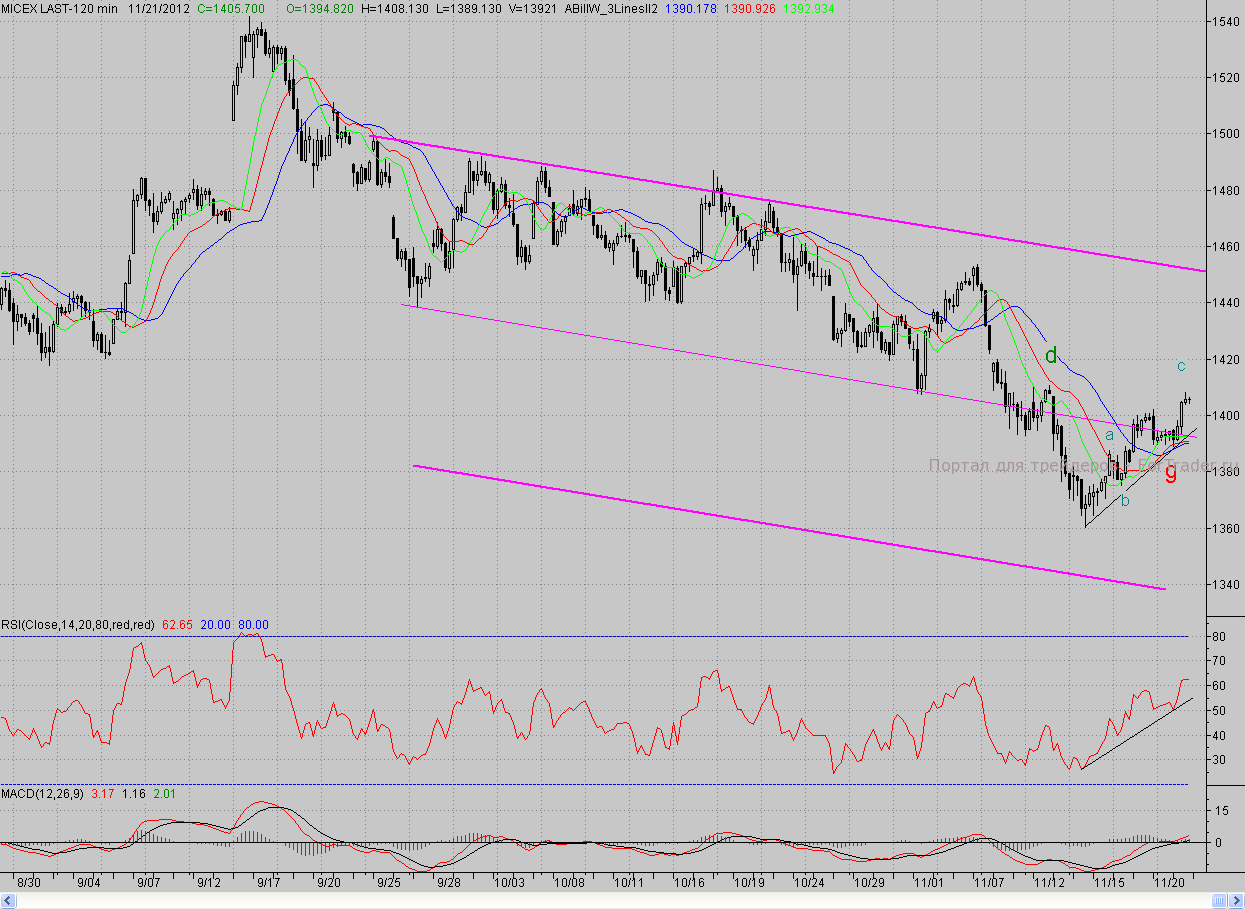This screenshot has height=909, width=1245.
Task: Select the 1340 price axis label
Action: point(1225,585)
